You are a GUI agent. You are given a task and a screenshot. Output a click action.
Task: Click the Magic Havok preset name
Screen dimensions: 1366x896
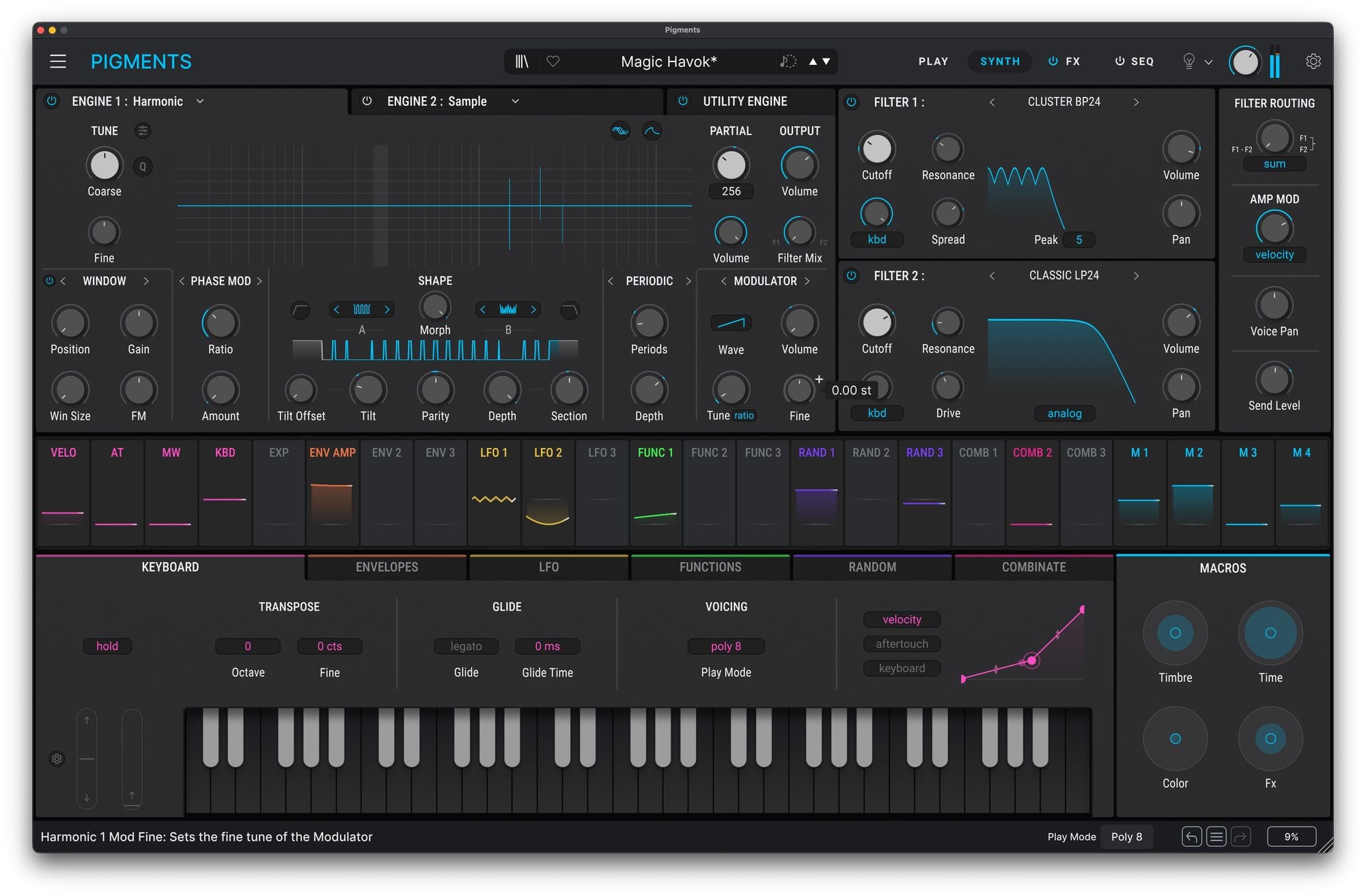(x=668, y=61)
